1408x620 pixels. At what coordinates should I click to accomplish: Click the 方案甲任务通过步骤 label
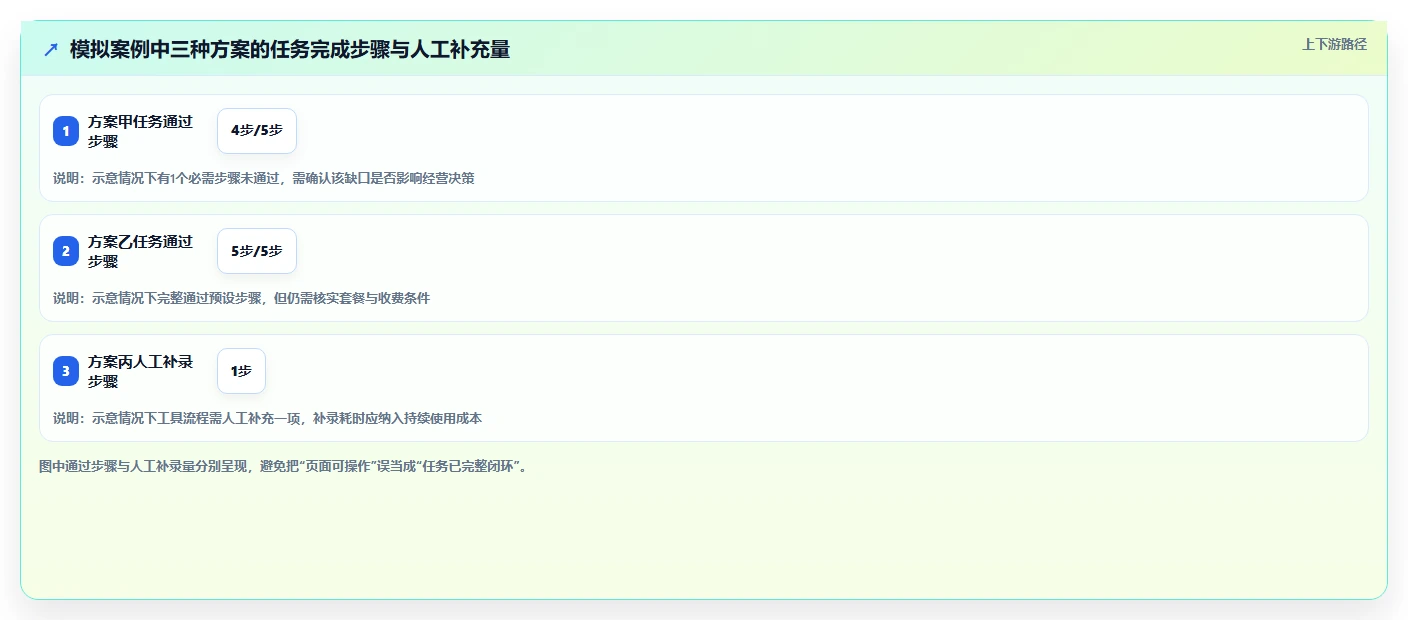(140, 131)
